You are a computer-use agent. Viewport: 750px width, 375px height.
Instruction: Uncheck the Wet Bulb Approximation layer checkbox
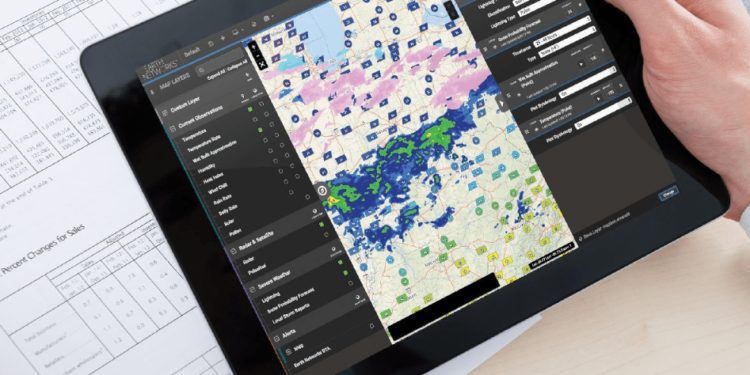[260, 130]
